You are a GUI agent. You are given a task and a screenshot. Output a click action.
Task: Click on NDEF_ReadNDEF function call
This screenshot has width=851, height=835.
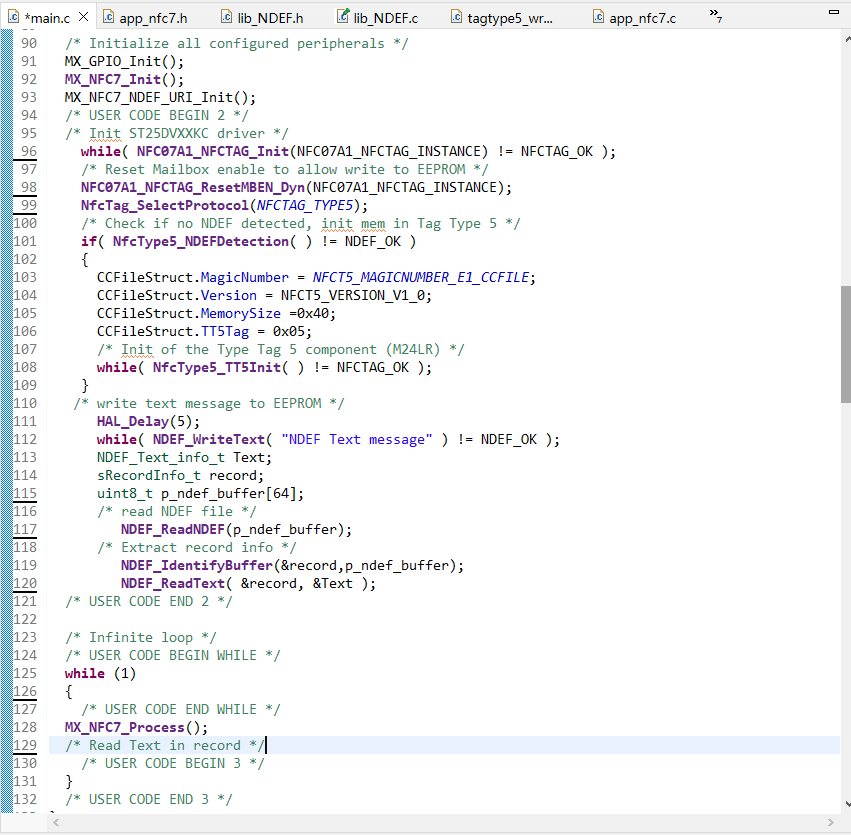click(173, 530)
